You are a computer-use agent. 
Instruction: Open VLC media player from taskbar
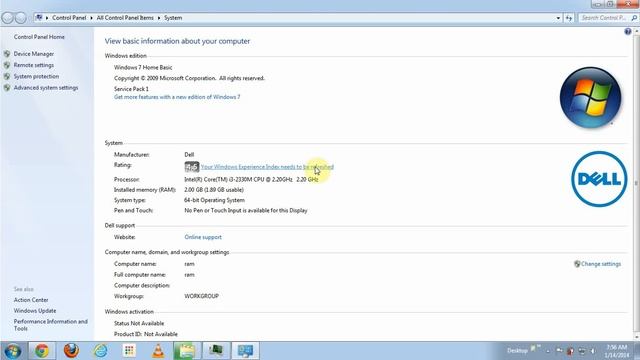coord(158,351)
